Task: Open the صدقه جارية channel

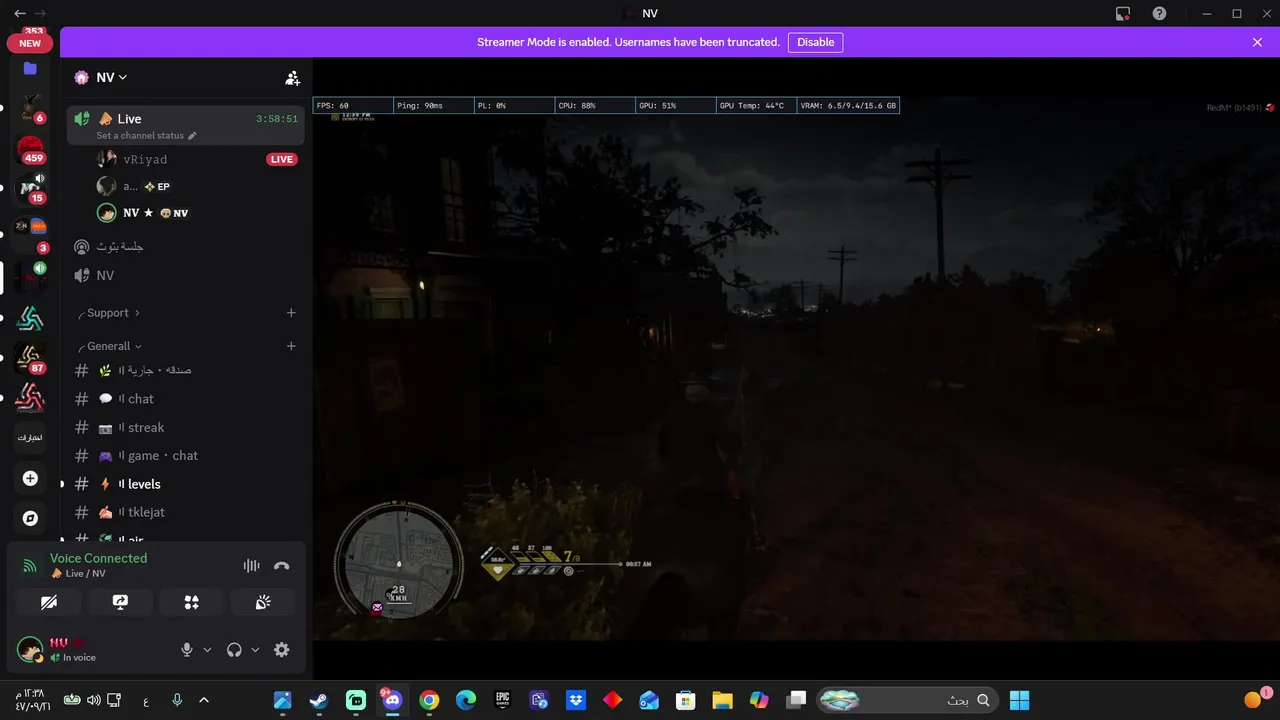Action: click(x=186, y=370)
